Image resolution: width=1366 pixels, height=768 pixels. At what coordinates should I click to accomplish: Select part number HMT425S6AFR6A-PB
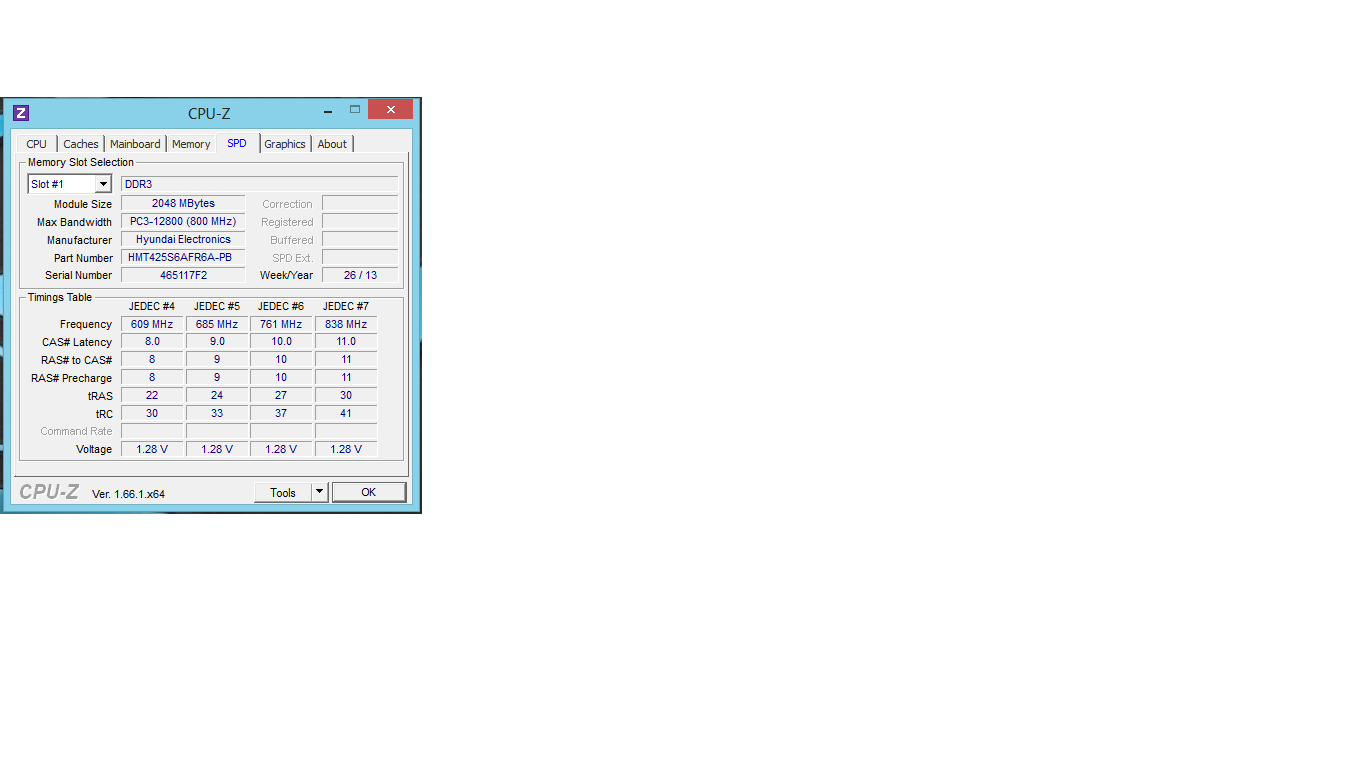click(x=183, y=257)
